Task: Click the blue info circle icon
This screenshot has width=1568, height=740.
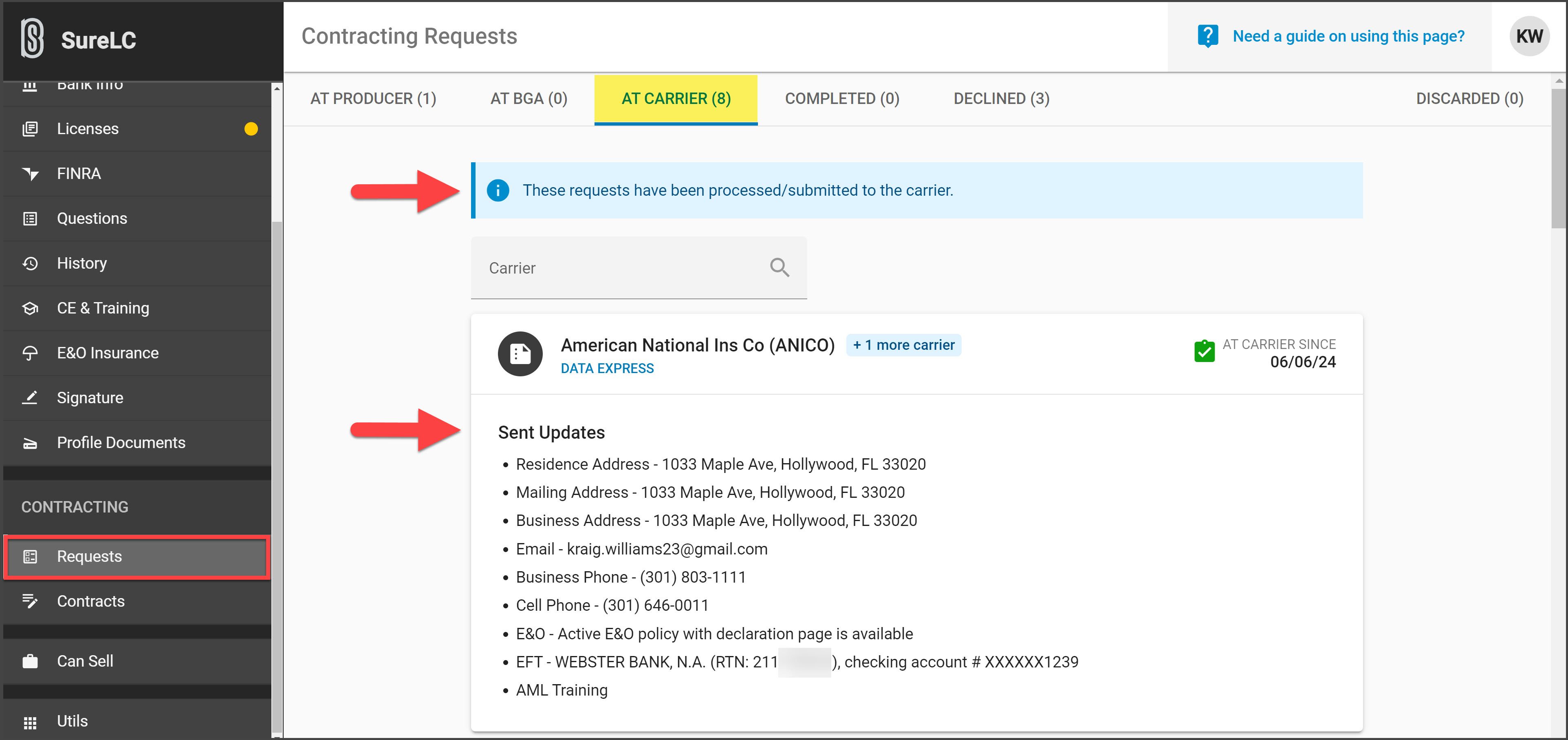Action: [498, 191]
